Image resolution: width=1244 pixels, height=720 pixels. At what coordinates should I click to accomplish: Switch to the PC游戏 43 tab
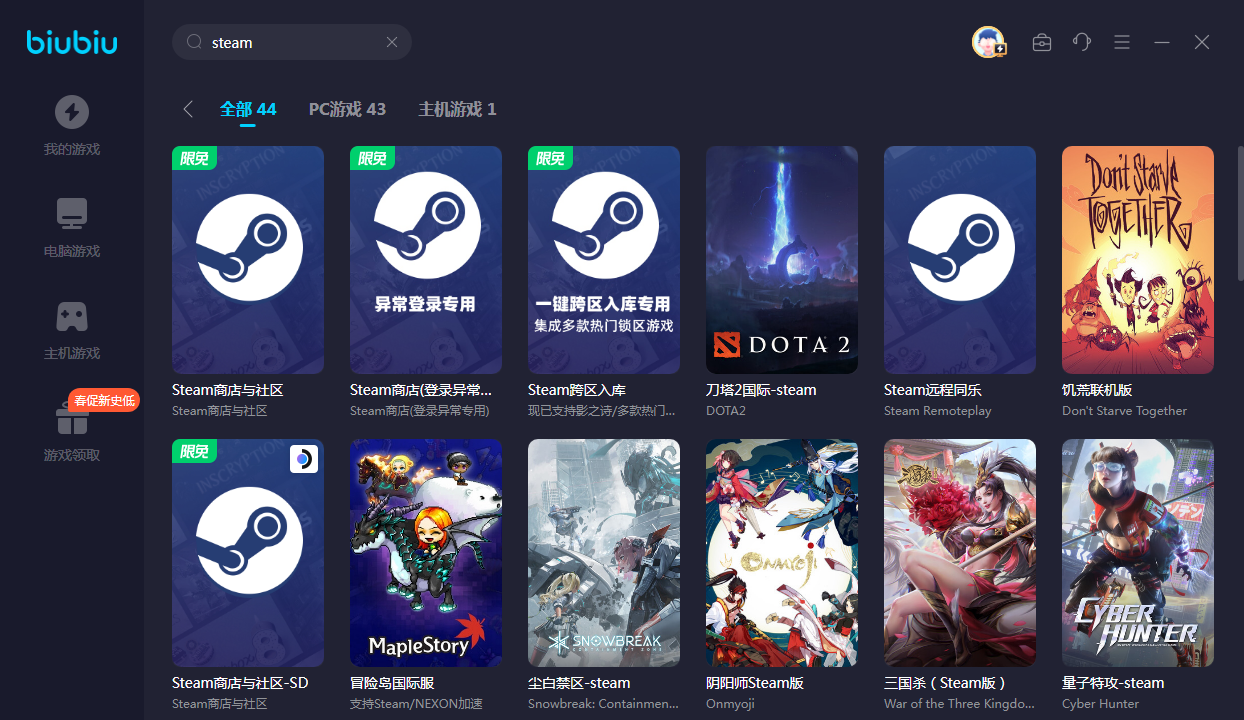[347, 109]
